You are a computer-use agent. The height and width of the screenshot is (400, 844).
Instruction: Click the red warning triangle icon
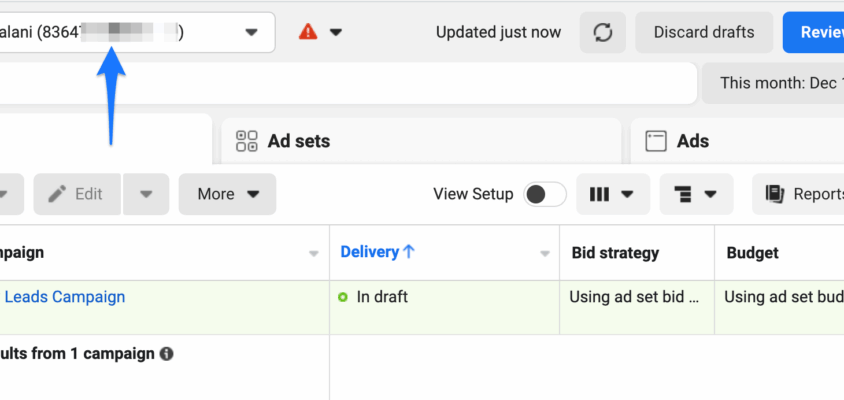tap(308, 32)
